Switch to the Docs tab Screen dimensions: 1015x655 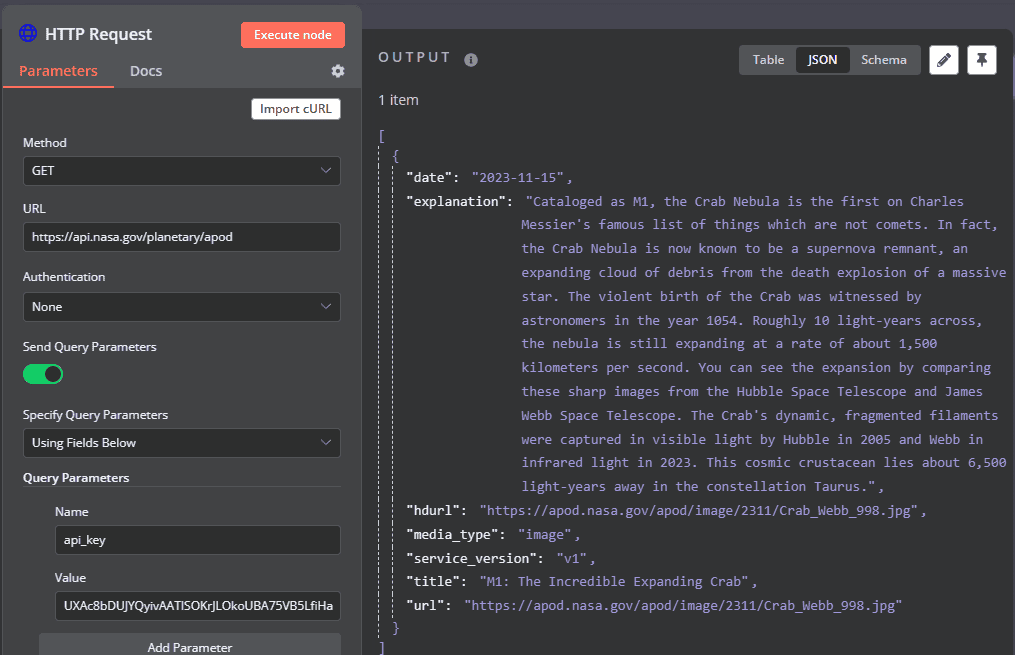point(145,71)
